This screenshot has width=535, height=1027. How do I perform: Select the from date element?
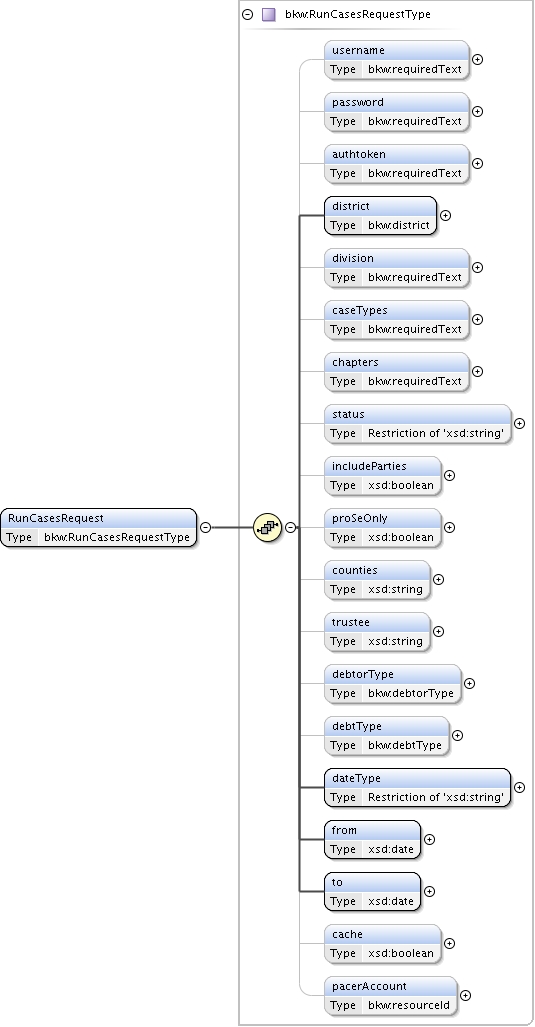click(x=373, y=839)
